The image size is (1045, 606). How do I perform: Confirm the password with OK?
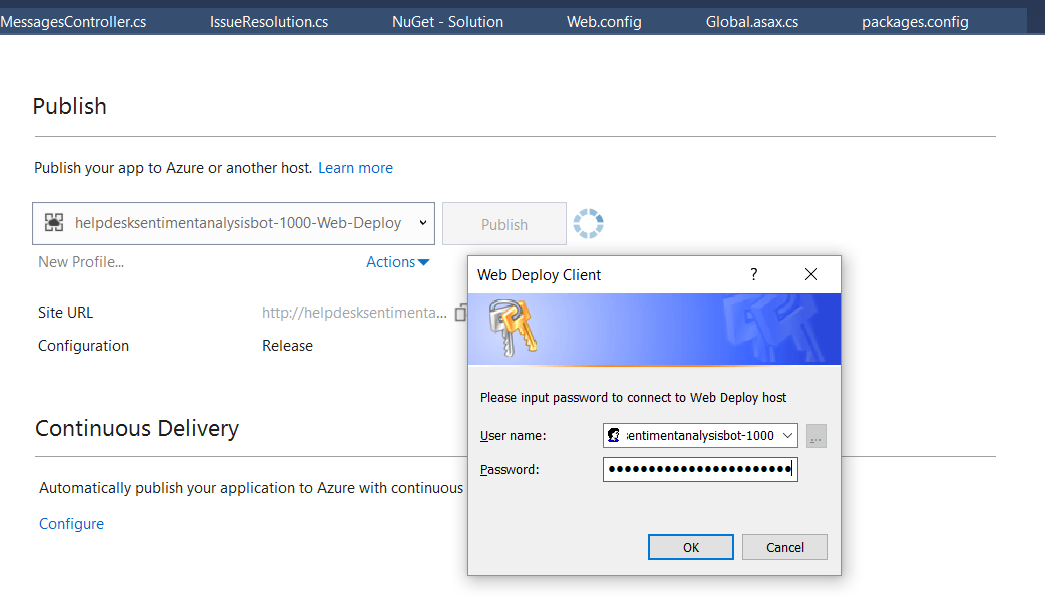tap(690, 547)
